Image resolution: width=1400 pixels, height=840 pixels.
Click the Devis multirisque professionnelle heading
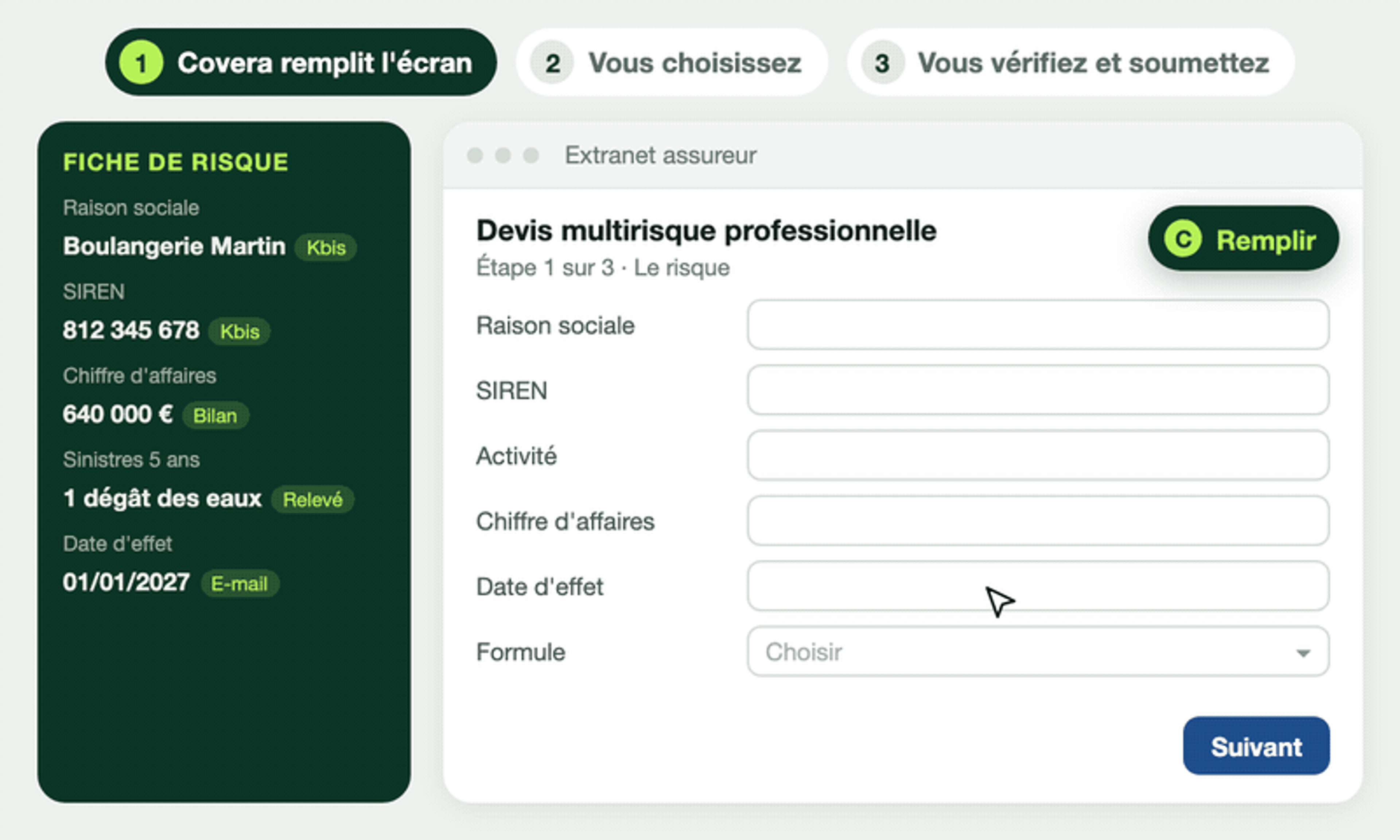click(706, 231)
